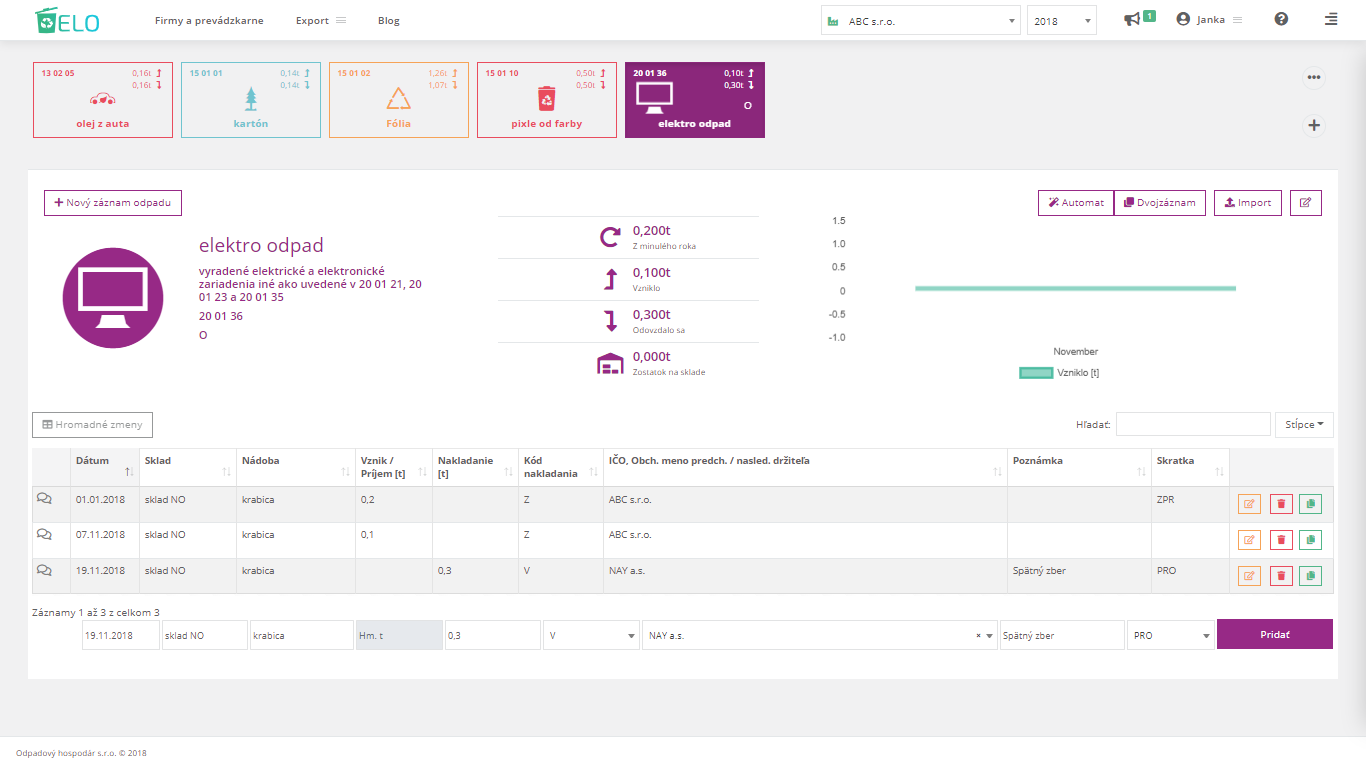Open the PRO abbreviation dropdown
Viewport: 1366px width, 768px height.
(1171, 635)
